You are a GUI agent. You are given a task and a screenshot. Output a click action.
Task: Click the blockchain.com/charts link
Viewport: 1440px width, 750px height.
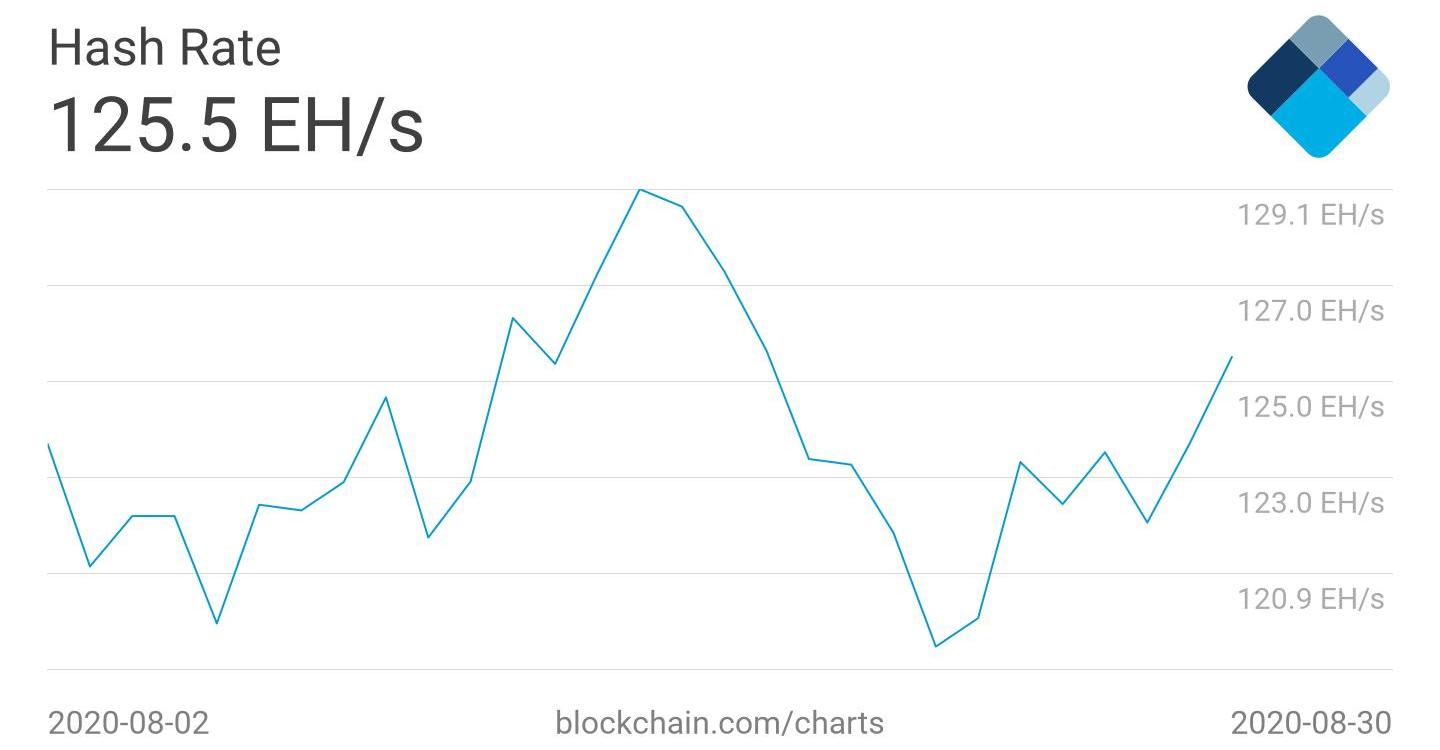click(719, 722)
